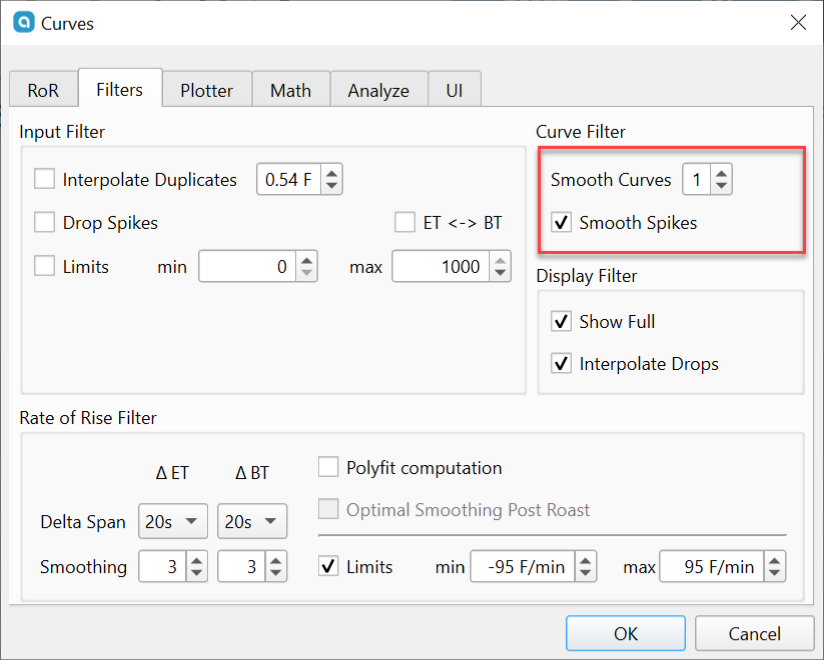Uncheck Limits in Rate of Rise Filter
Viewport: 824px width, 660px height.
328,566
